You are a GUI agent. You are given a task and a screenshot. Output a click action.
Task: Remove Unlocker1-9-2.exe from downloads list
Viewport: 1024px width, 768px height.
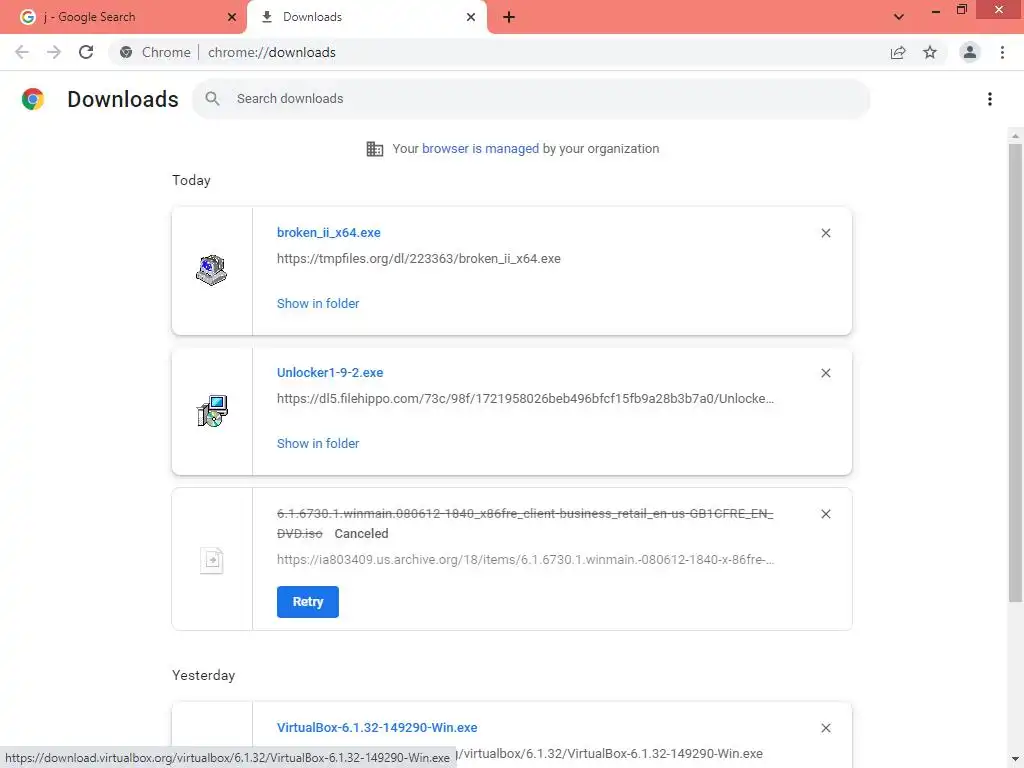tap(826, 373)
